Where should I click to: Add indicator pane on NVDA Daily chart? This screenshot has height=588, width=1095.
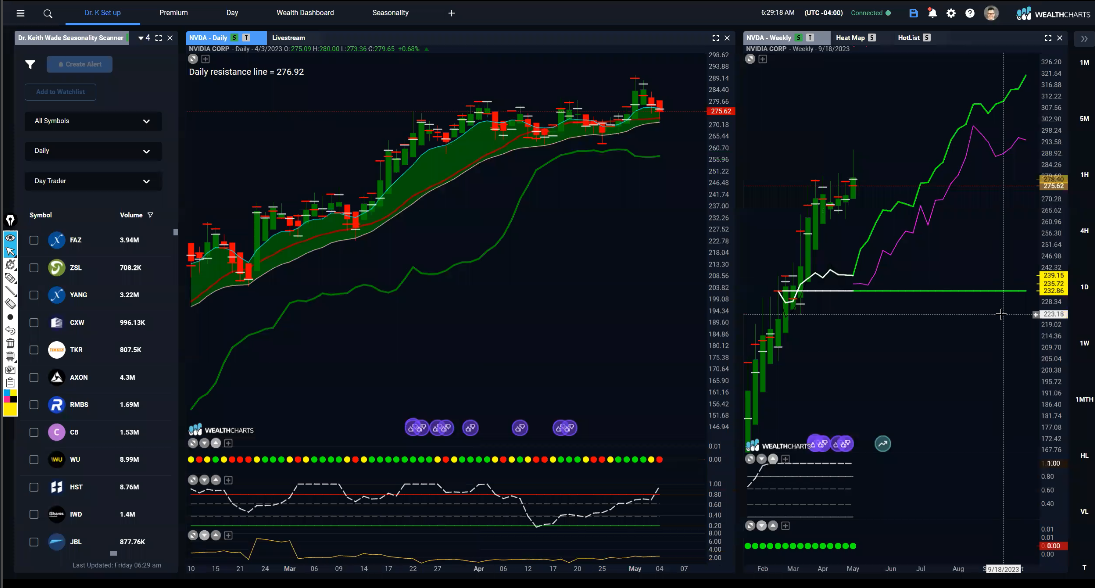point(205,59)
